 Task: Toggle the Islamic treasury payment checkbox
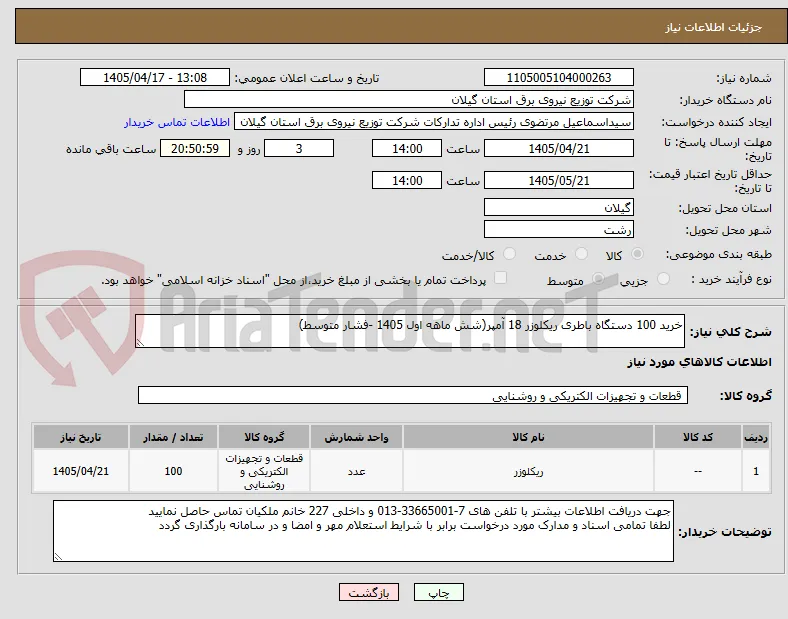tap(501, 278)
